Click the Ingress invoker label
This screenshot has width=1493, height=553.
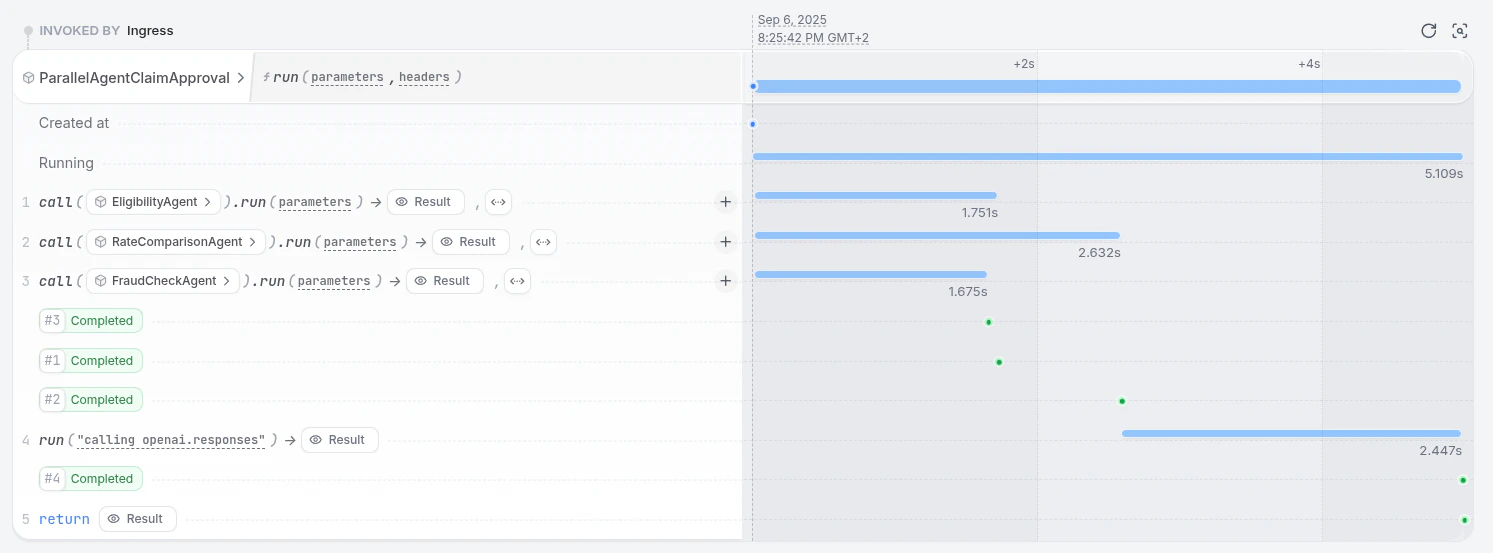(x=150, y=31)
